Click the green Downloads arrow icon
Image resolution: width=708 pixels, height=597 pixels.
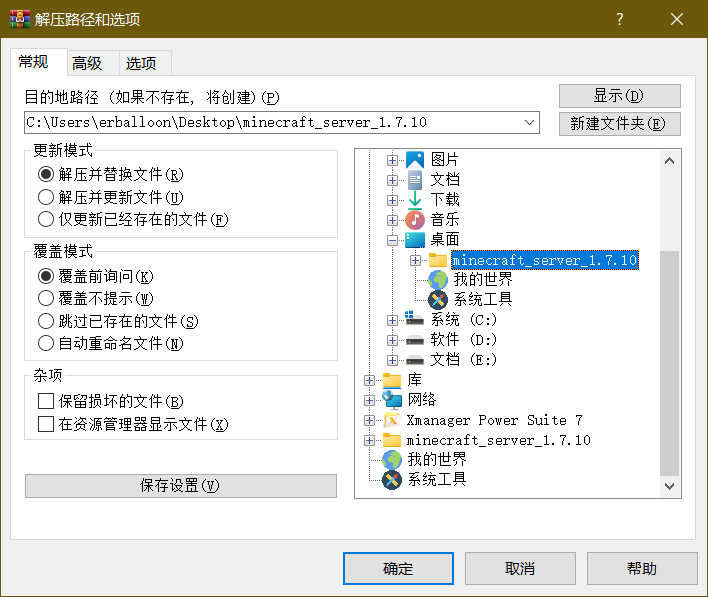[415, 200]
